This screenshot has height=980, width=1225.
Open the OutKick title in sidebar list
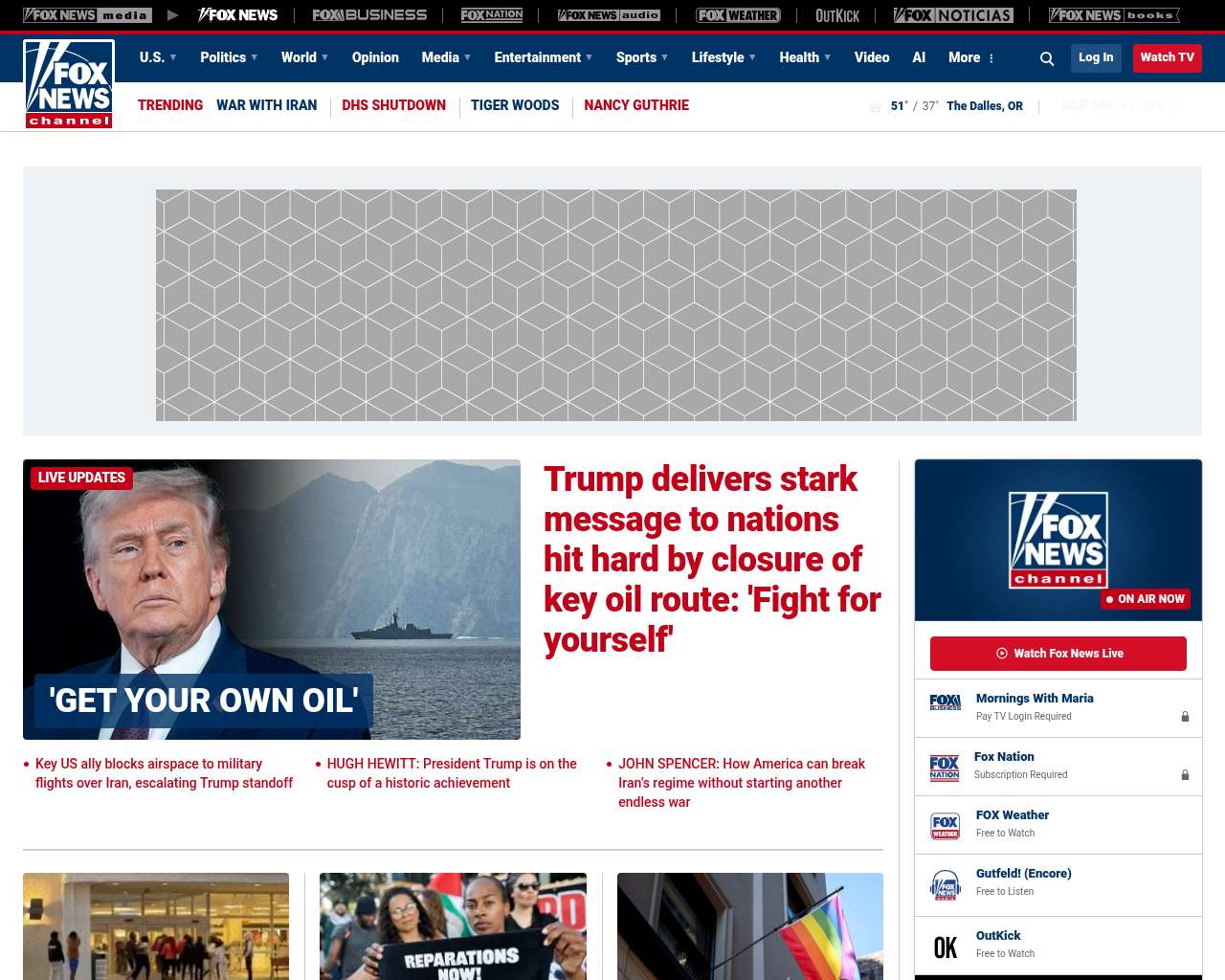998,936
